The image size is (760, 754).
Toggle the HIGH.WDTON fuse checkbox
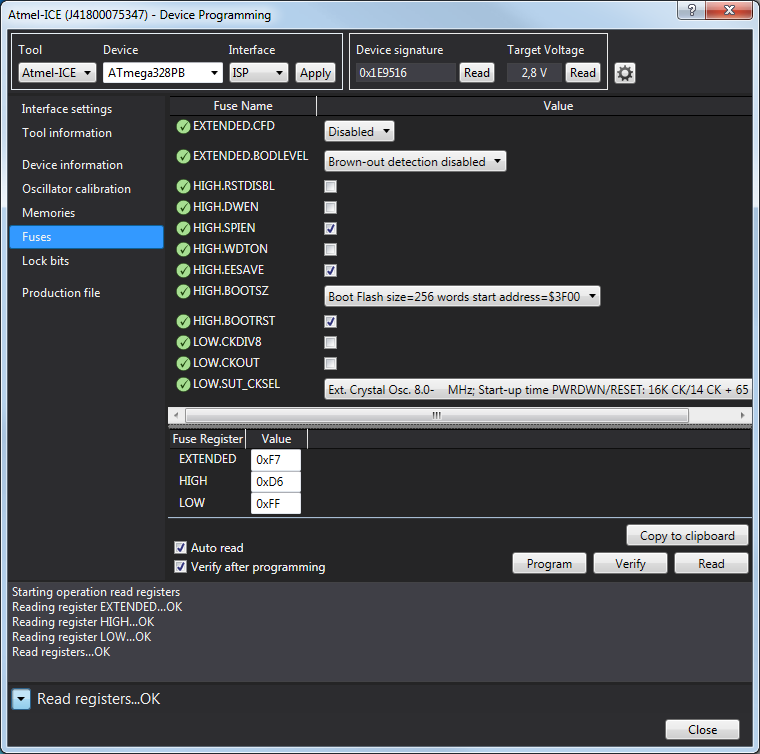pyautogui.click(x=331, y=250)
